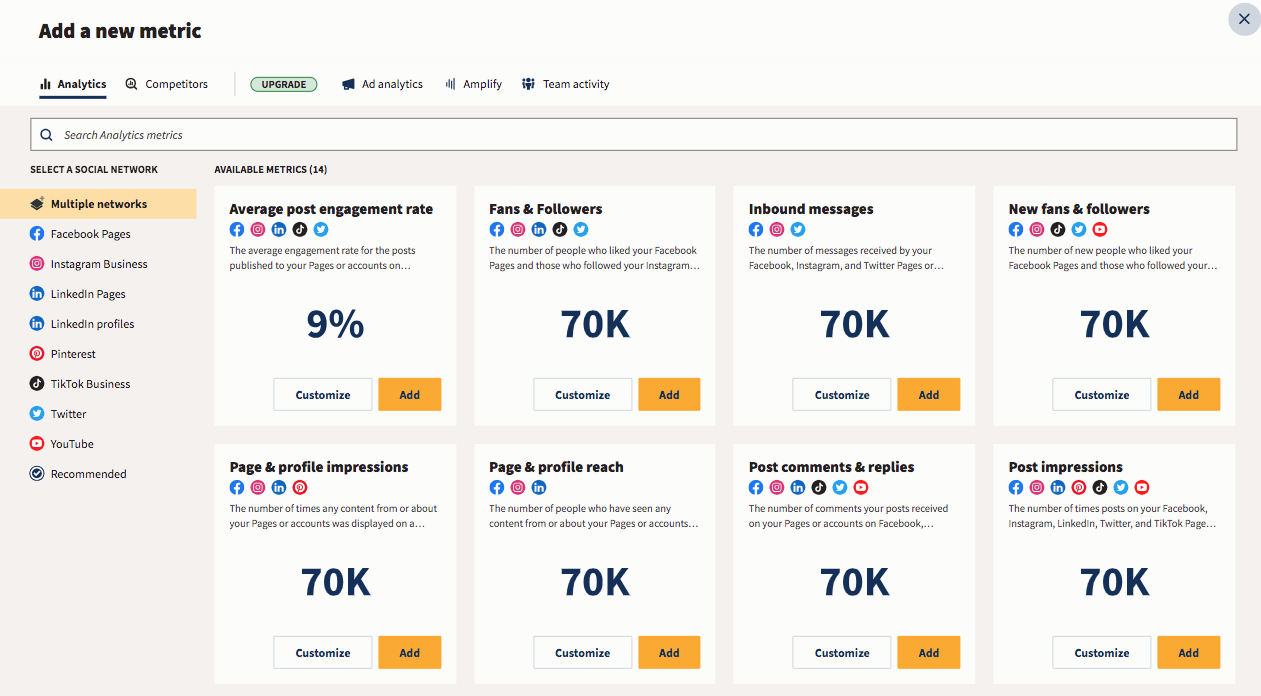
Task: Add the Inbound messages metric
Action: click(x=928, y=394)
